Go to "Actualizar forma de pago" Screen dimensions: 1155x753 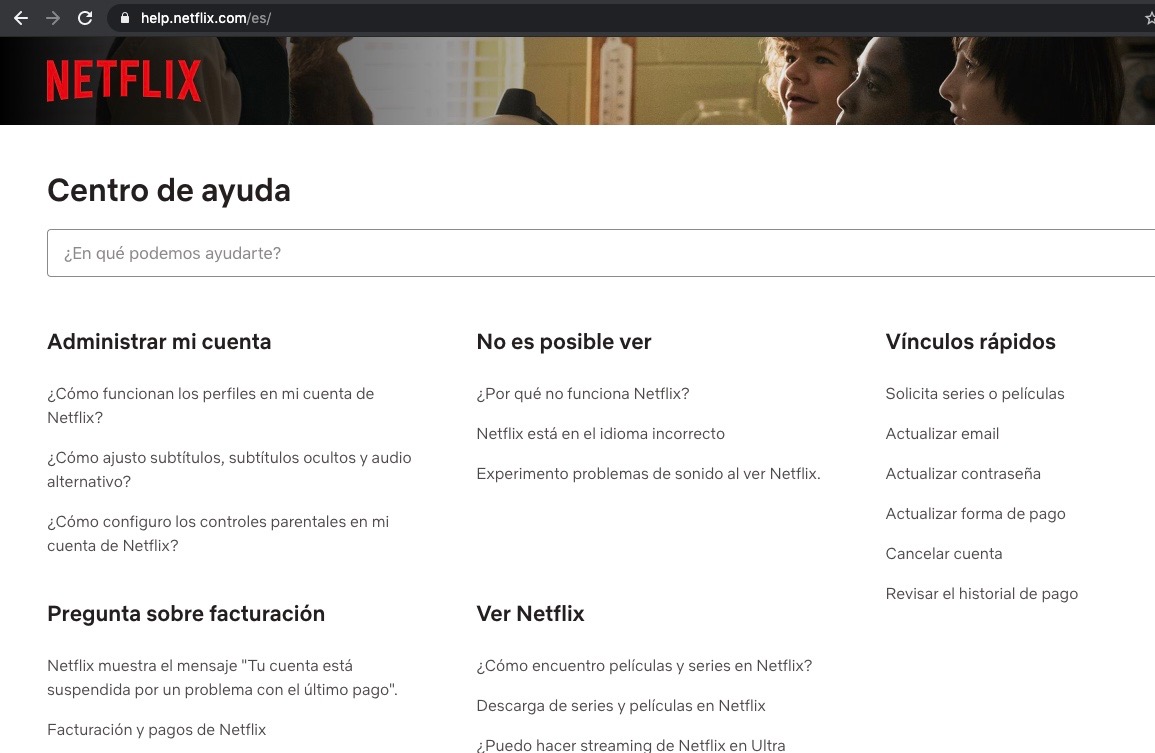click(975, 514)
